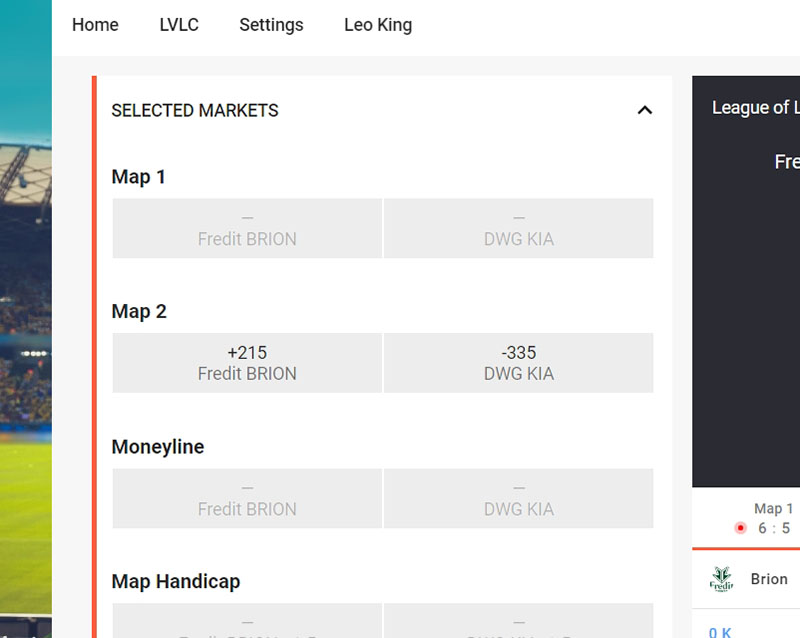This screenshot has height=638, width=800.
Task: Open Settings in the top navigation
Action: click(x=271, y=24)
